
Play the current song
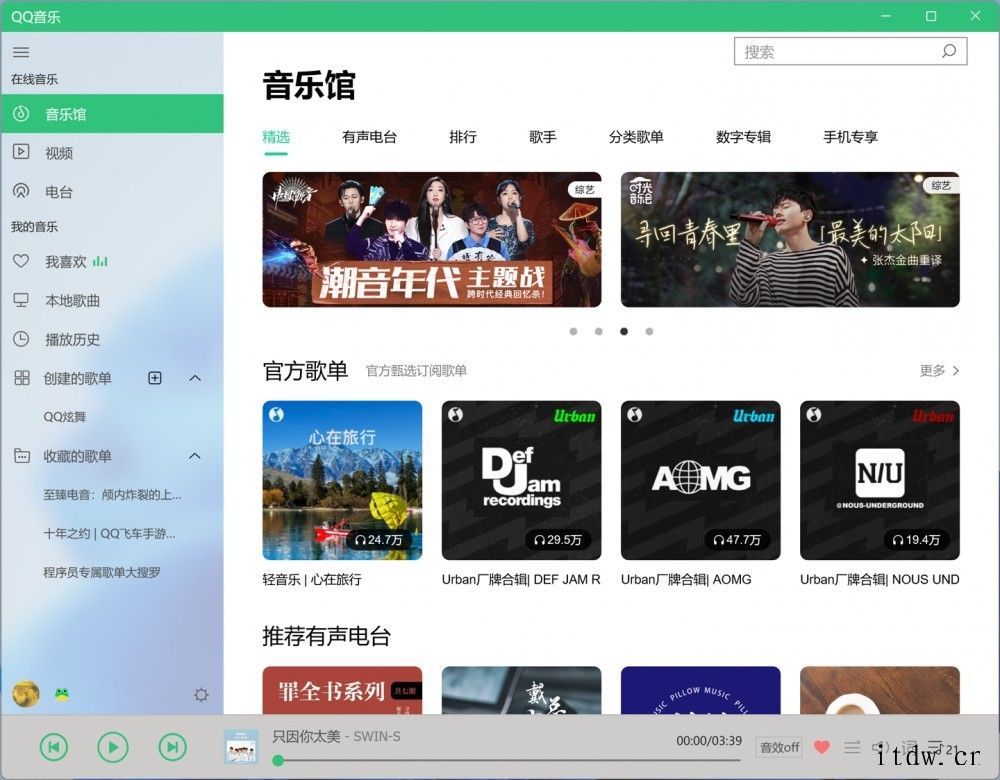click(113, 747)
